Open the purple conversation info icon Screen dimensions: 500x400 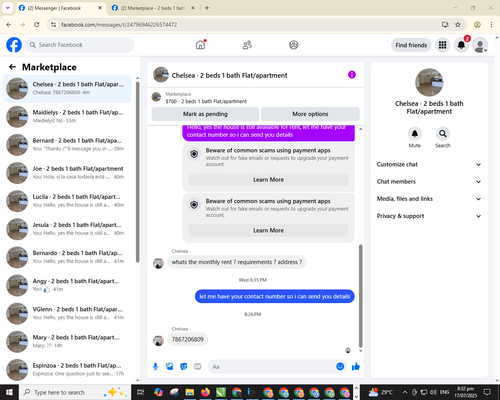pos(352,75)
